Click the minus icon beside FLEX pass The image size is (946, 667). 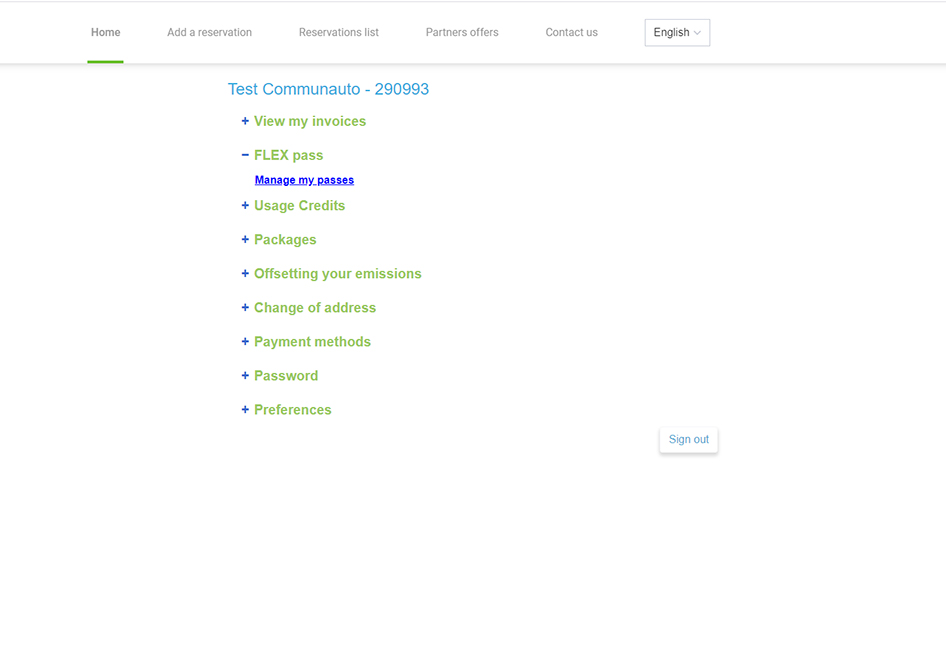[x=245, y=155]
